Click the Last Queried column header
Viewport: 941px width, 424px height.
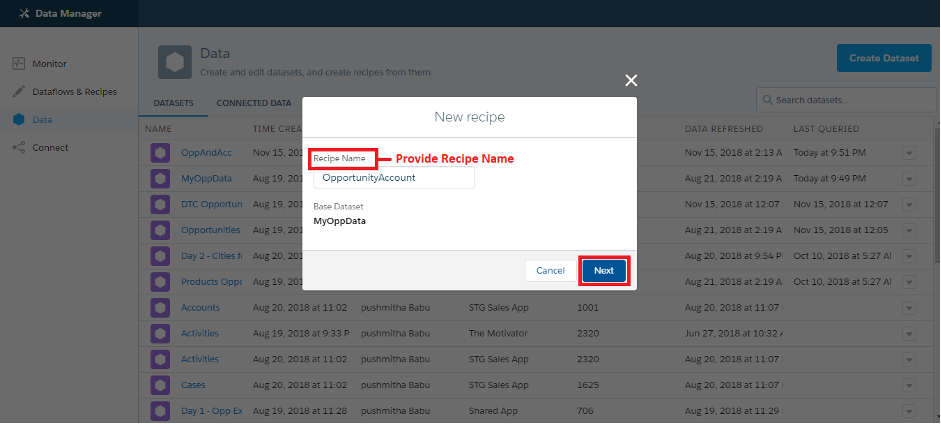coord(826,129)
